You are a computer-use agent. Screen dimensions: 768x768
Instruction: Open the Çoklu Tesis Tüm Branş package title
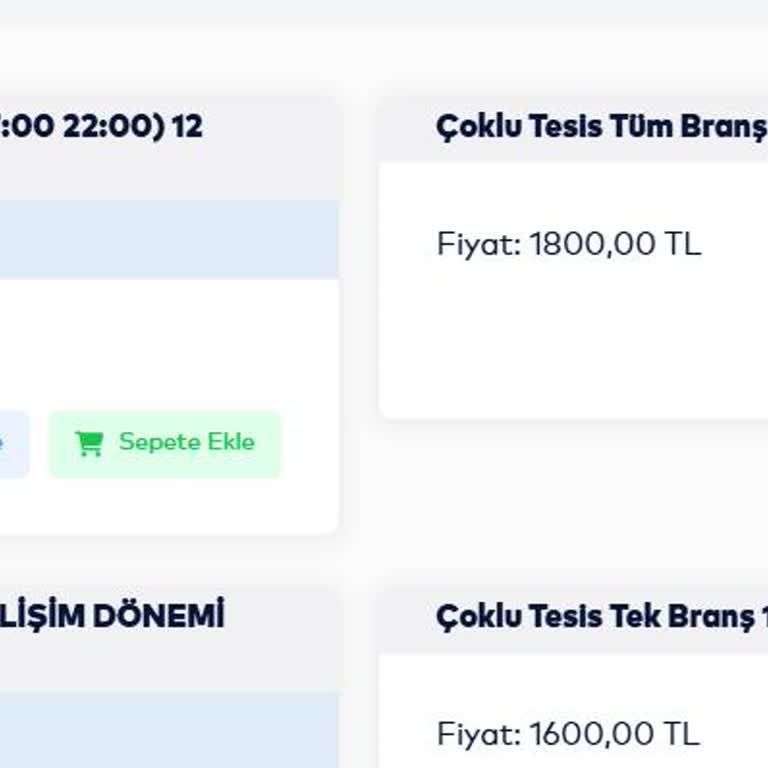click(600, 127)
